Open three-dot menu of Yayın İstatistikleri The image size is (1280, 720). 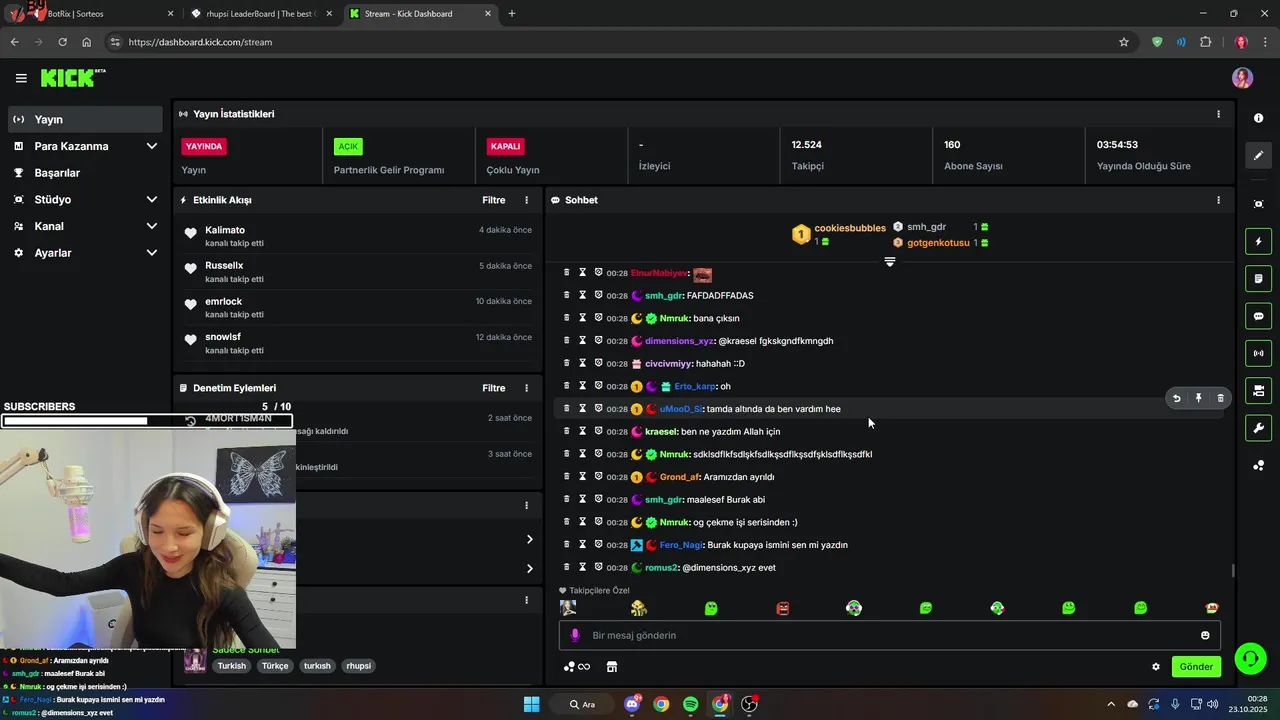1218,114
